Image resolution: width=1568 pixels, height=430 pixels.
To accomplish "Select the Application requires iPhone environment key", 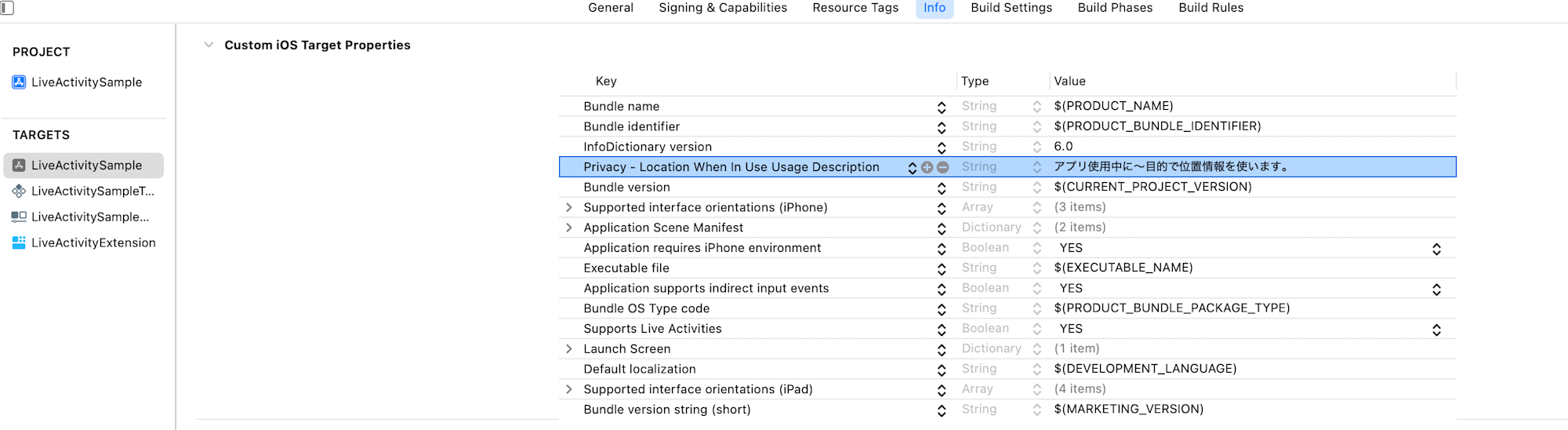I will pos(702,248).
